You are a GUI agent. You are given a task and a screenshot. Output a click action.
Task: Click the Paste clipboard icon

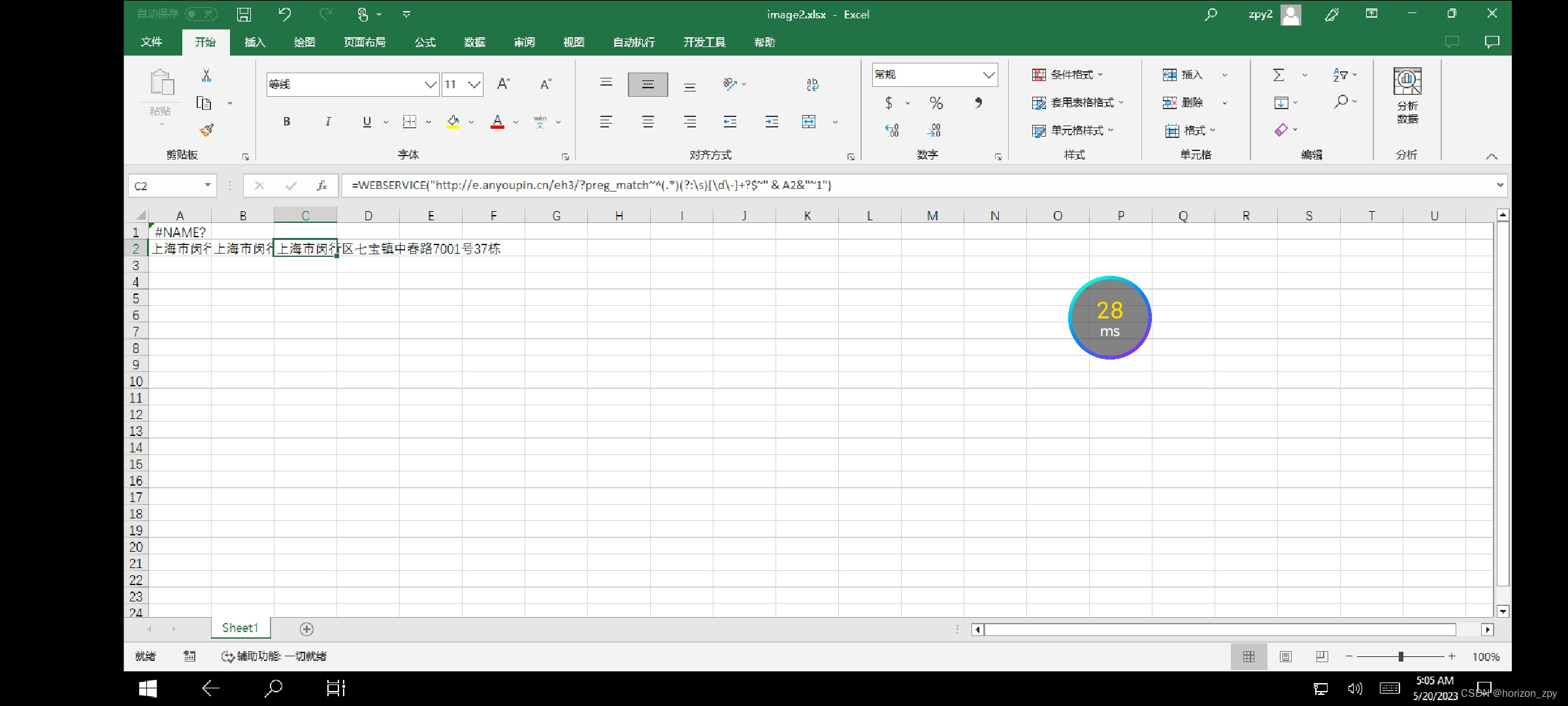tap(161, 83)
